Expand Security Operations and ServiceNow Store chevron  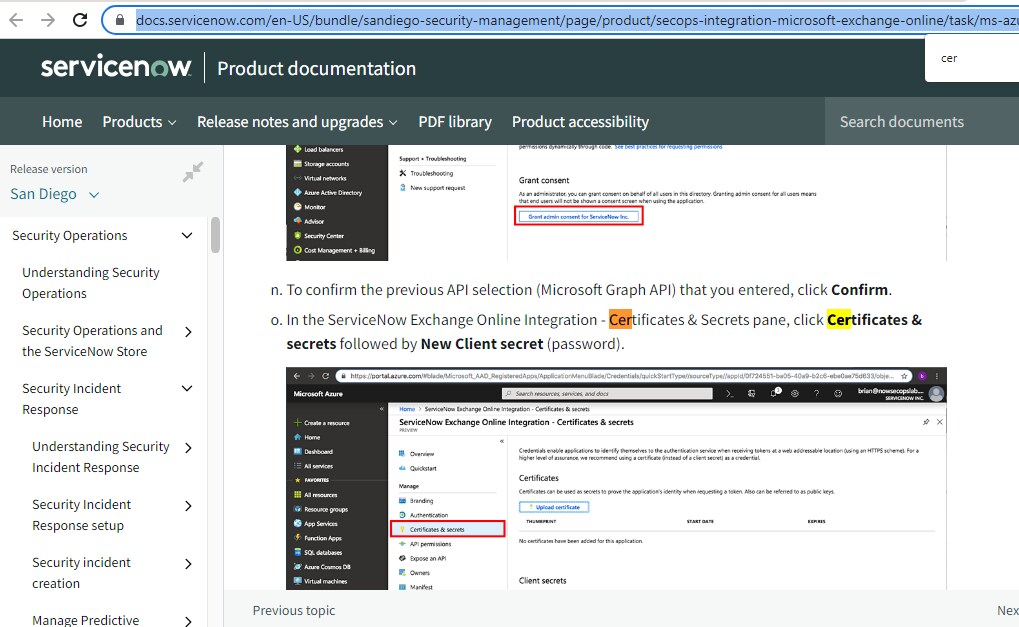tap(188, 332)
